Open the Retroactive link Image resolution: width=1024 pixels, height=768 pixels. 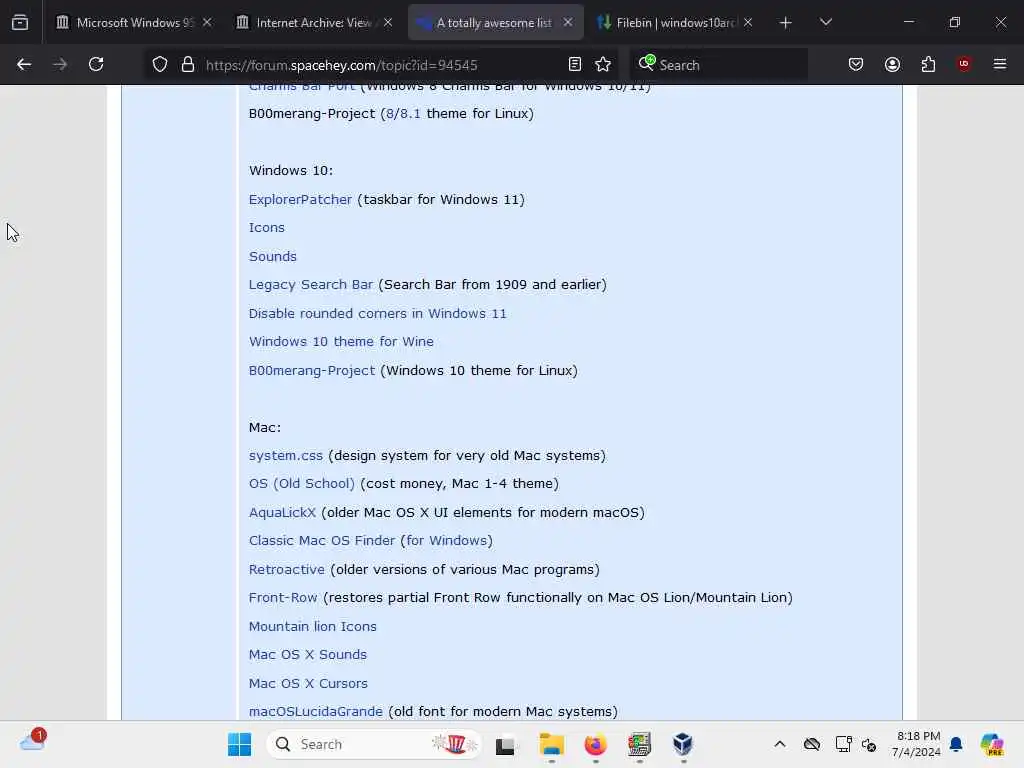click(x=287, y=569)
